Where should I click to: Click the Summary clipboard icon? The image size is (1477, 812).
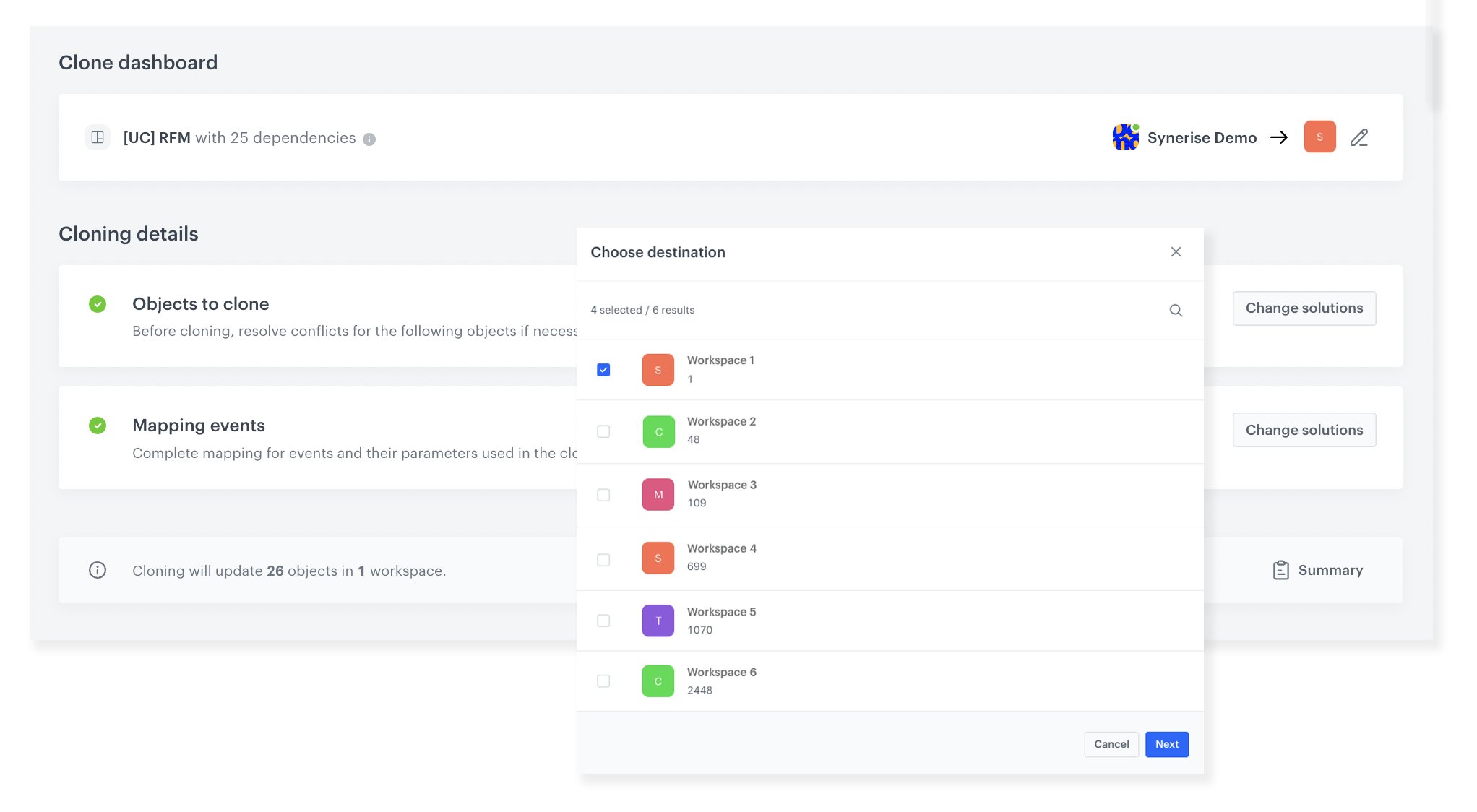point(1281,570)
